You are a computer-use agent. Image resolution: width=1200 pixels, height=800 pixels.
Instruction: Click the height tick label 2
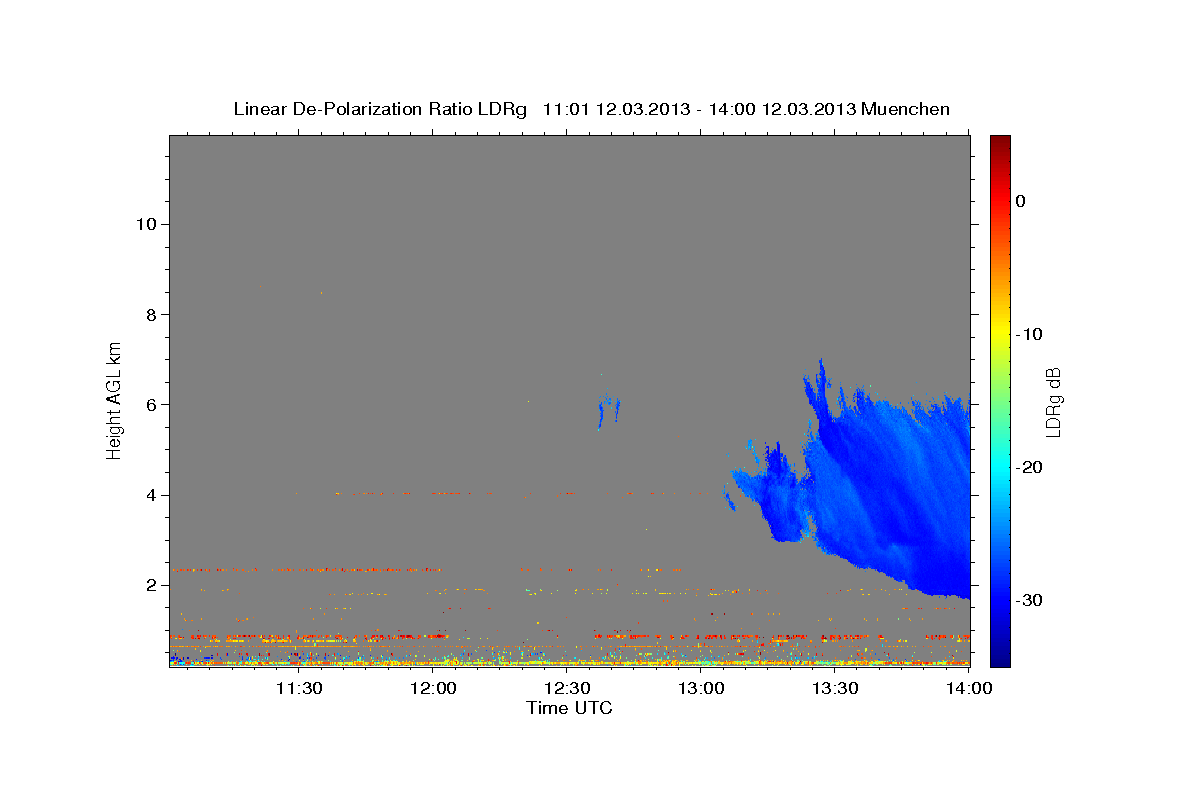pos(149,585)
